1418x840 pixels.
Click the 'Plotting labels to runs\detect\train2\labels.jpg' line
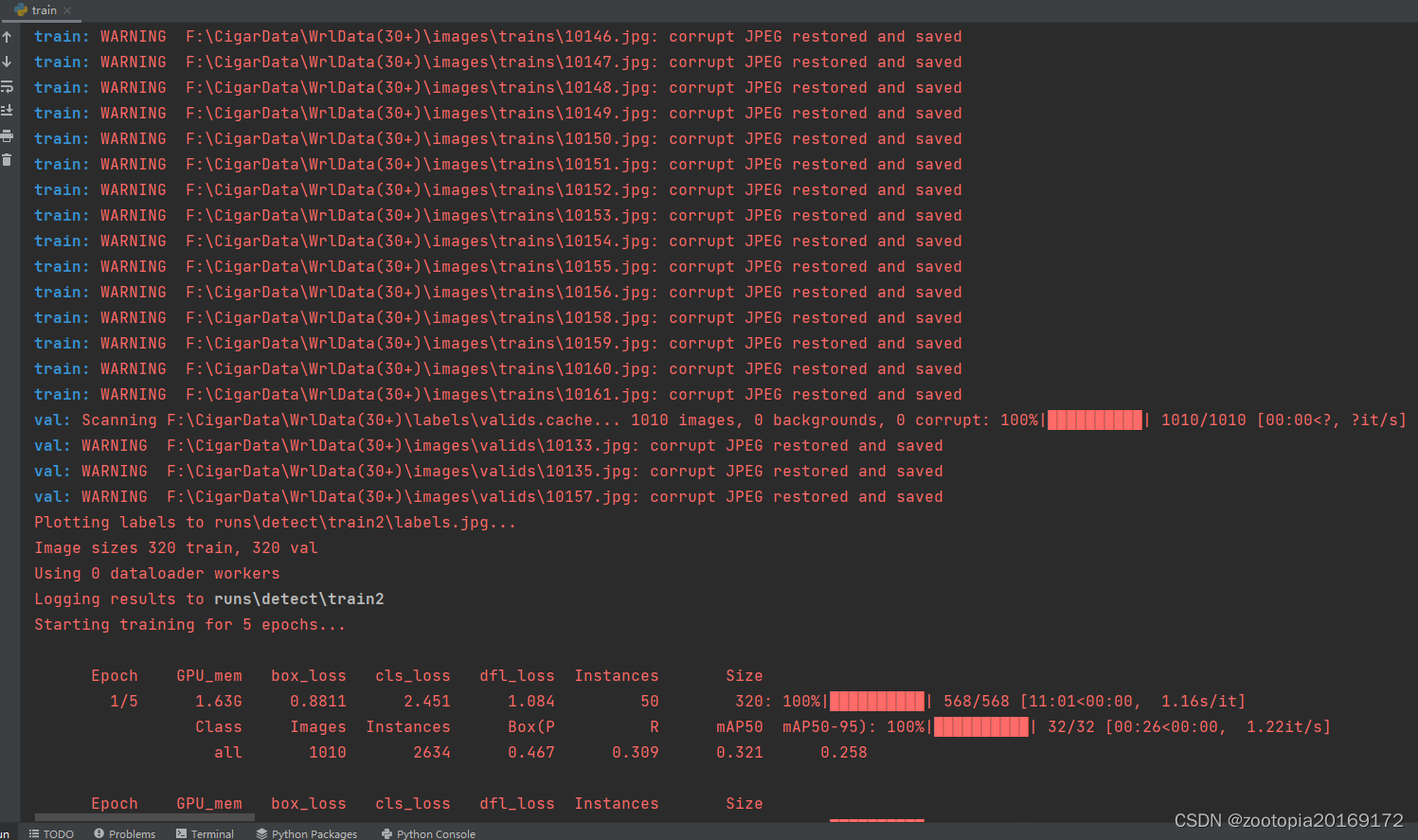tap(276, 523)
